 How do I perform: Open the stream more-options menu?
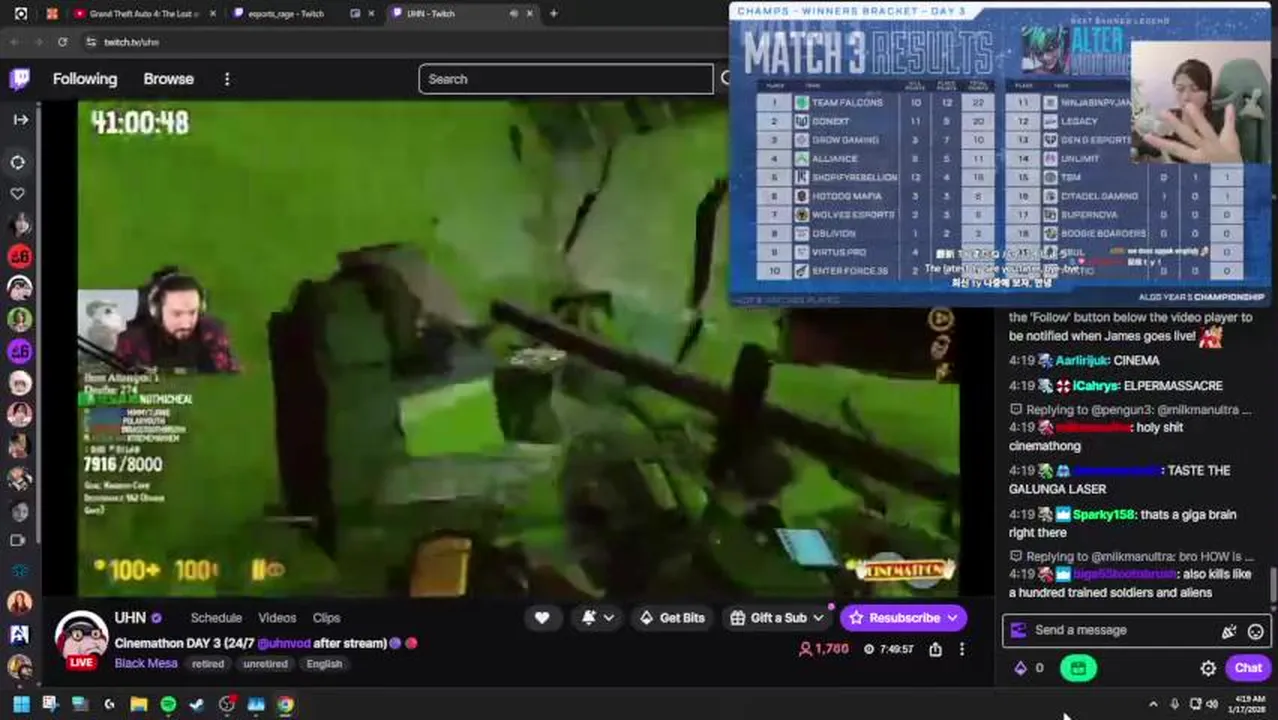(962, 649)
